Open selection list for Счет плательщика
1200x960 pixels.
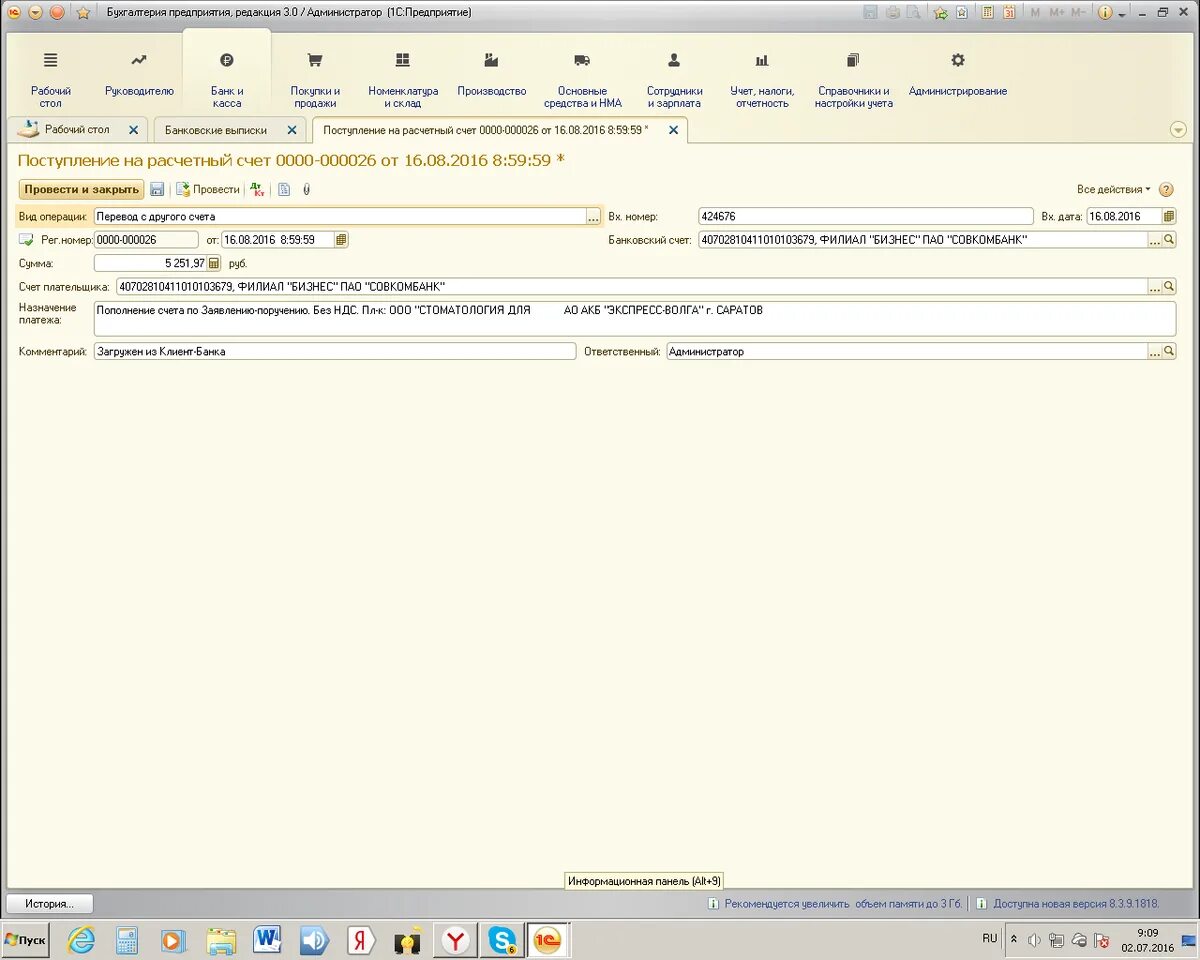pyautogui.click(x=1155, y=287)
